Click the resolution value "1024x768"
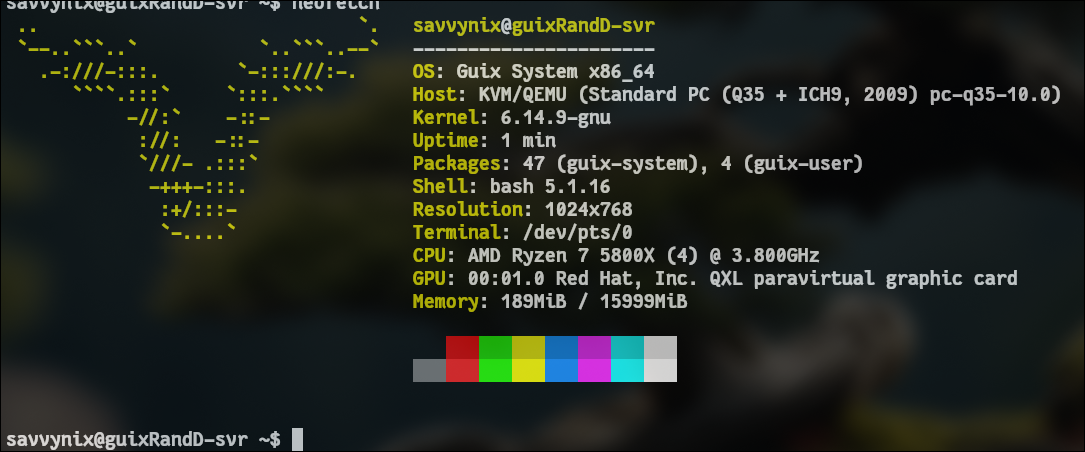1085x452 pixels. pyautogui.click(x=589, y=209)
